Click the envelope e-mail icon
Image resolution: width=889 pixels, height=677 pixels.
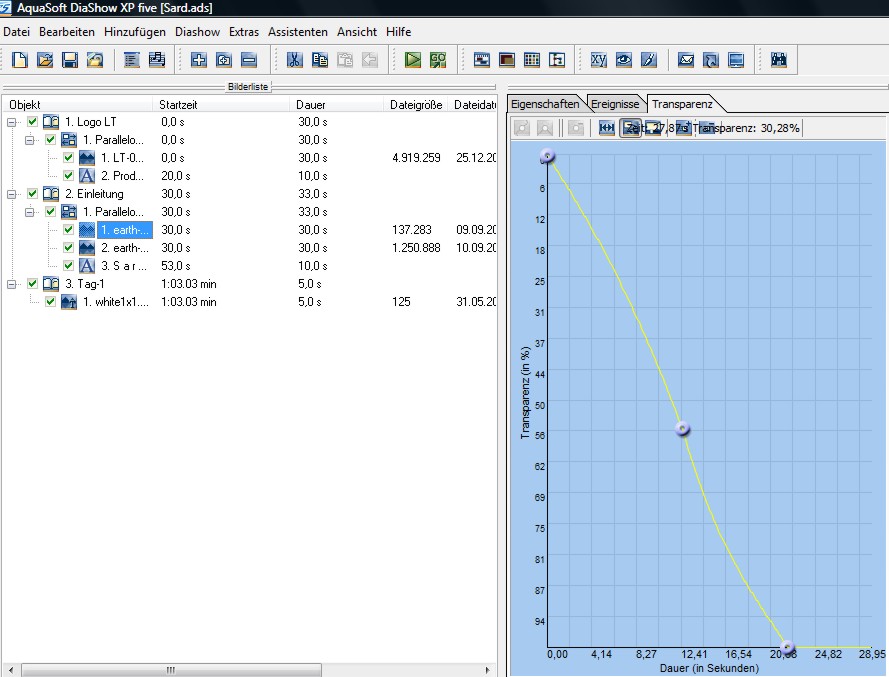(686, 60)
